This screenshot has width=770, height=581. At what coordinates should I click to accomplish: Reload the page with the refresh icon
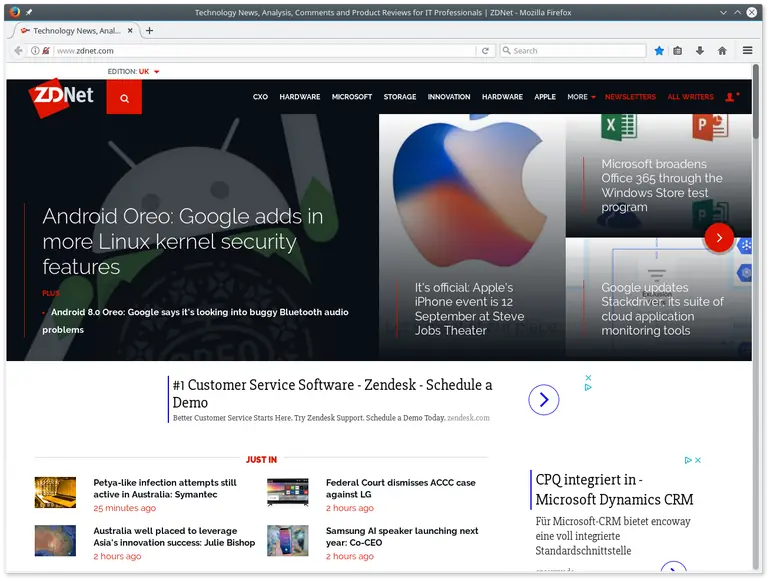point(485,51)
